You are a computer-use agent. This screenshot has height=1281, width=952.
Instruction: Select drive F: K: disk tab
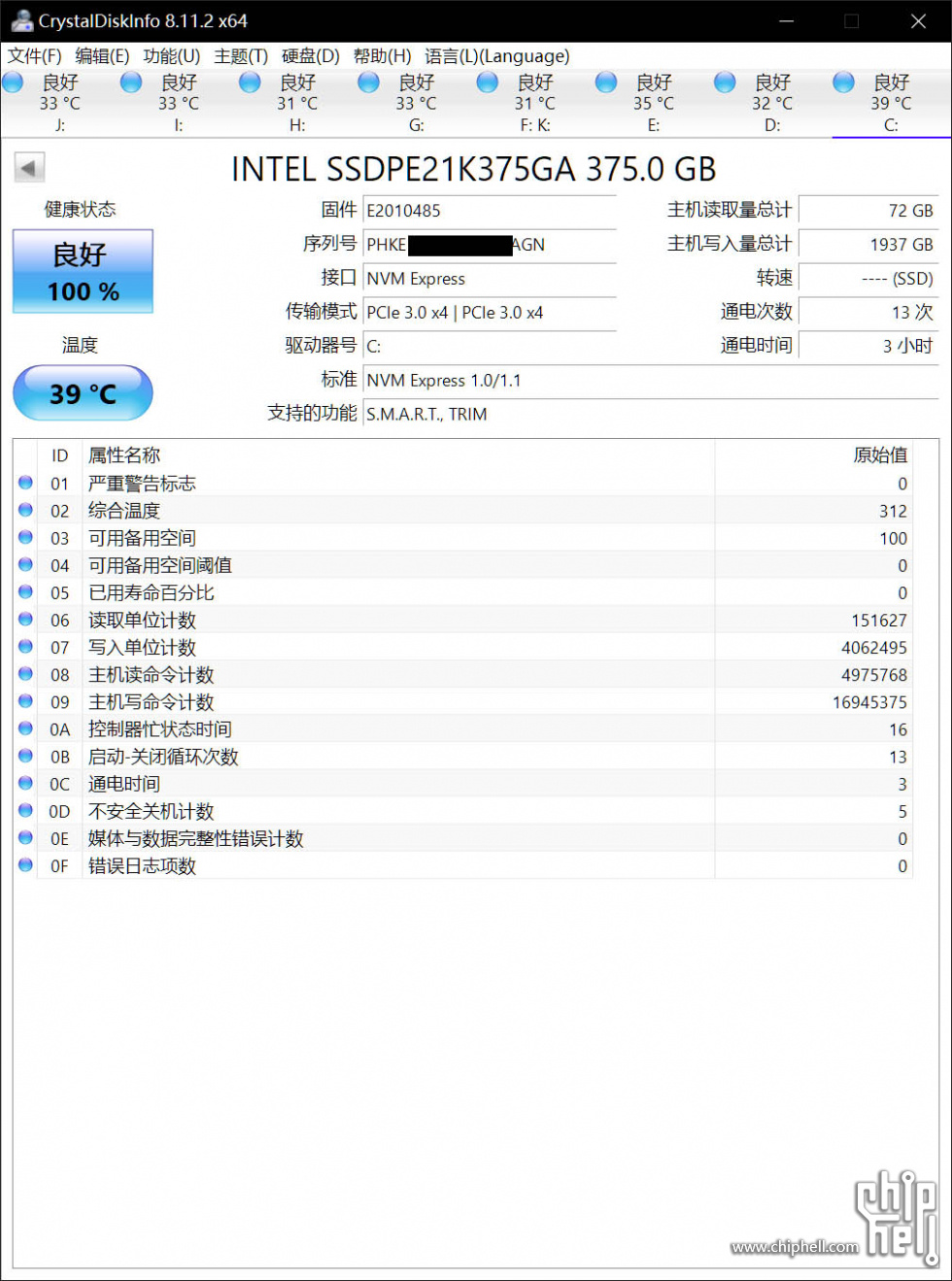click(x=533, y=103)
